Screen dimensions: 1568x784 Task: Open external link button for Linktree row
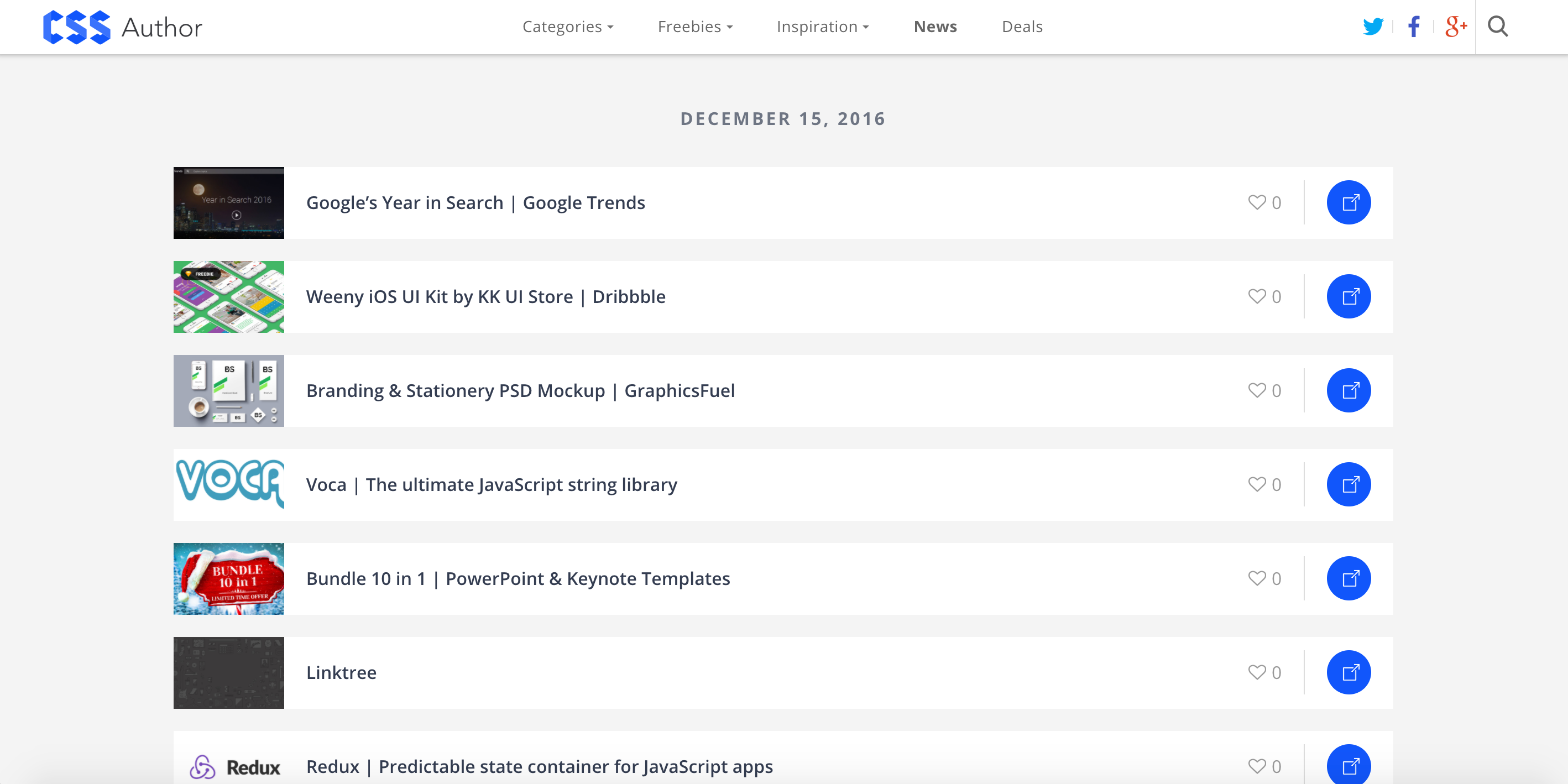tap(1349, 673)
